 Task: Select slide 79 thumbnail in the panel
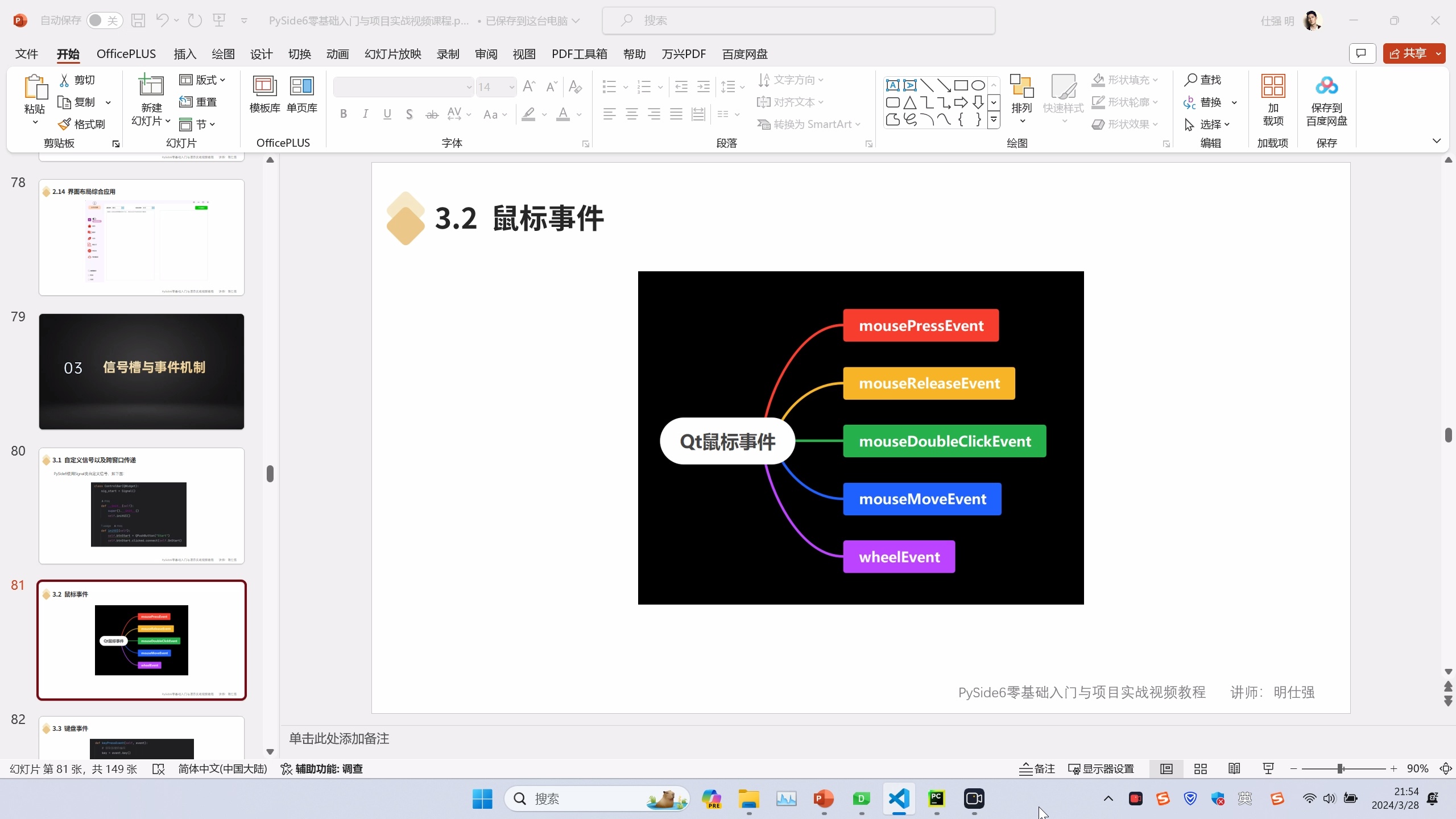[141, 370]
